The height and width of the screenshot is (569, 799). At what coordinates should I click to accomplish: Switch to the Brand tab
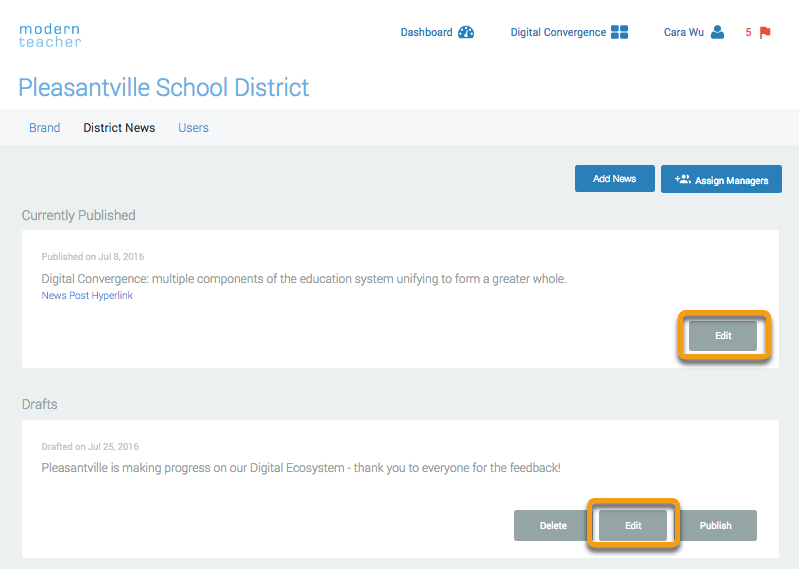click(44, 127)
